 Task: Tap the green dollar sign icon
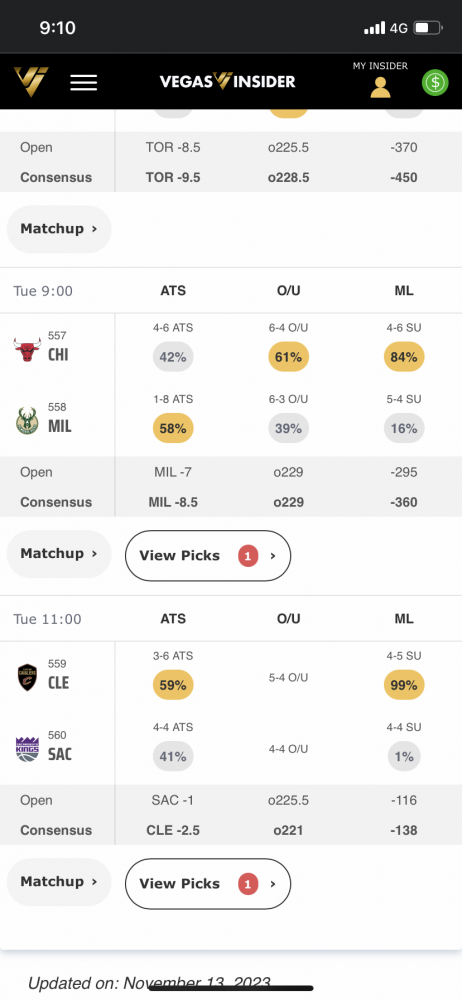[435, 82]
